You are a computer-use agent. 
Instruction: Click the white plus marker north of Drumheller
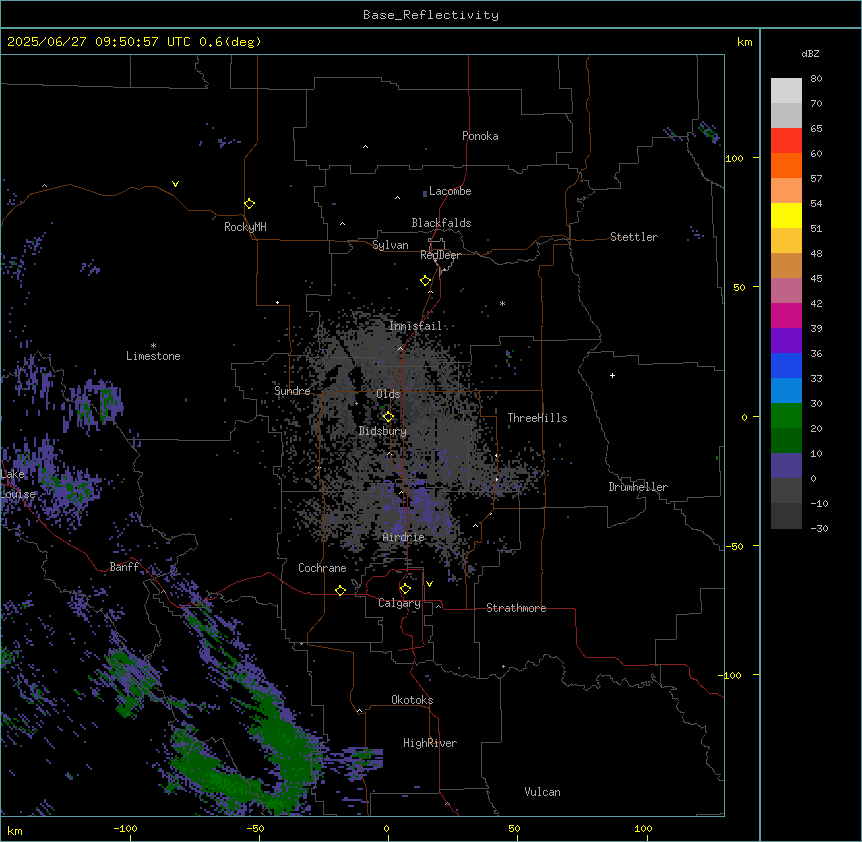[x=612, y=375]
